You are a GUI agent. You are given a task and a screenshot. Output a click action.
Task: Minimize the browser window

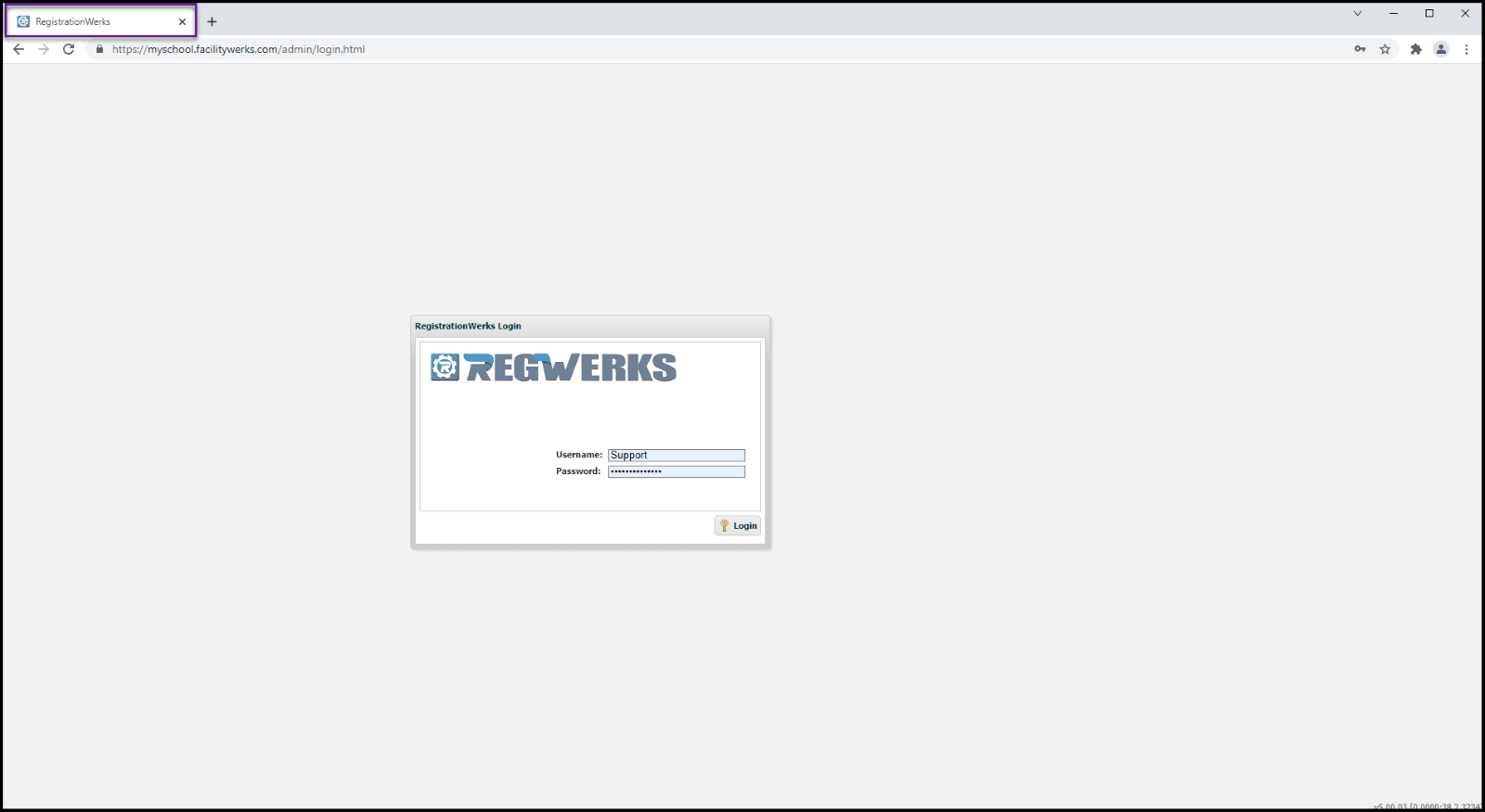(1393, 13)
